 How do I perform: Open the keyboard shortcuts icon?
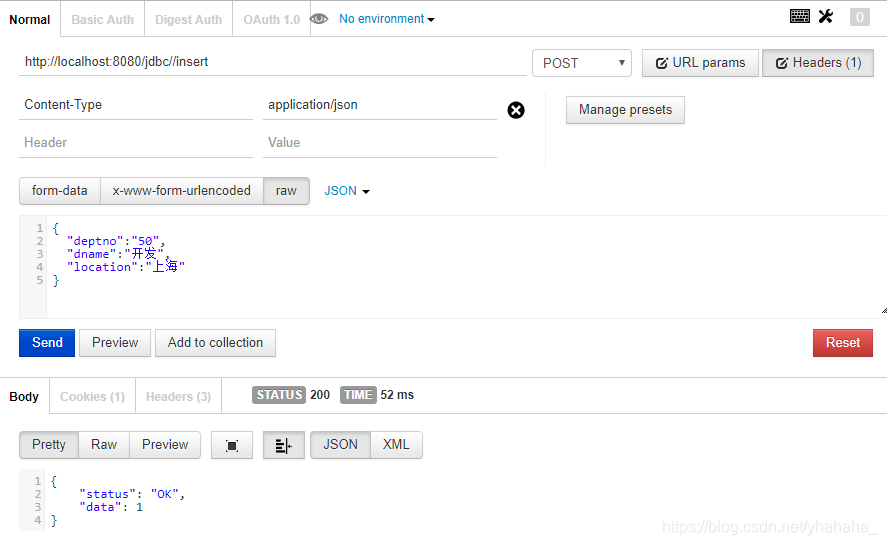click(799, 16)
